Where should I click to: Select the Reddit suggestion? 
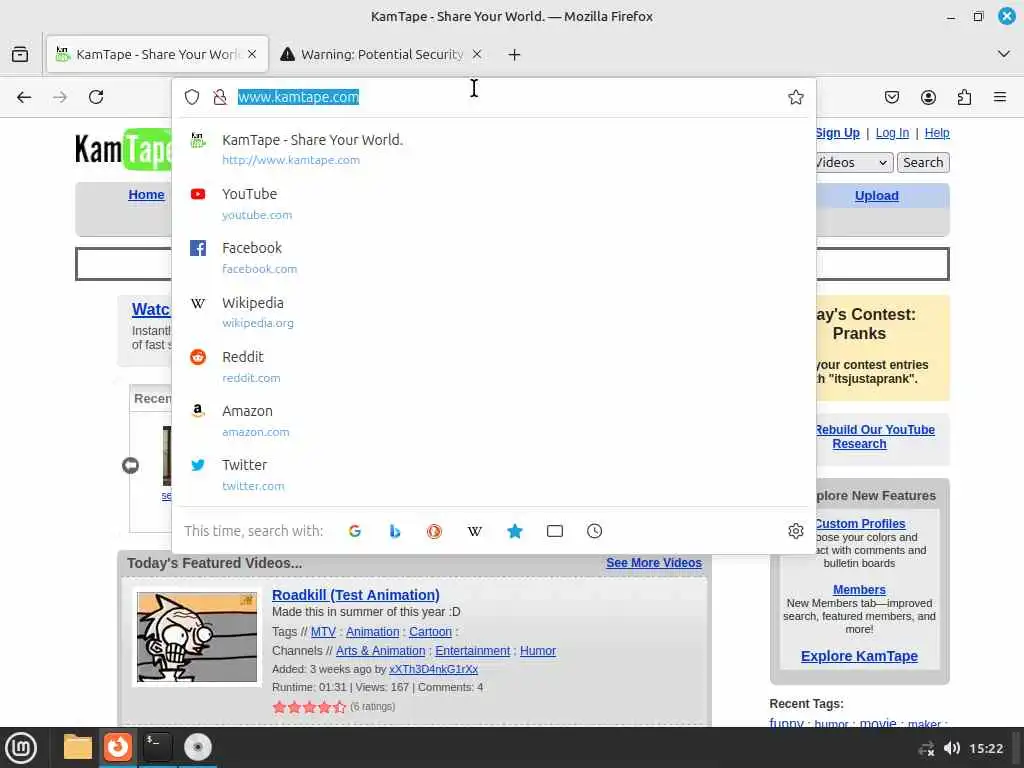pos(494,366)
